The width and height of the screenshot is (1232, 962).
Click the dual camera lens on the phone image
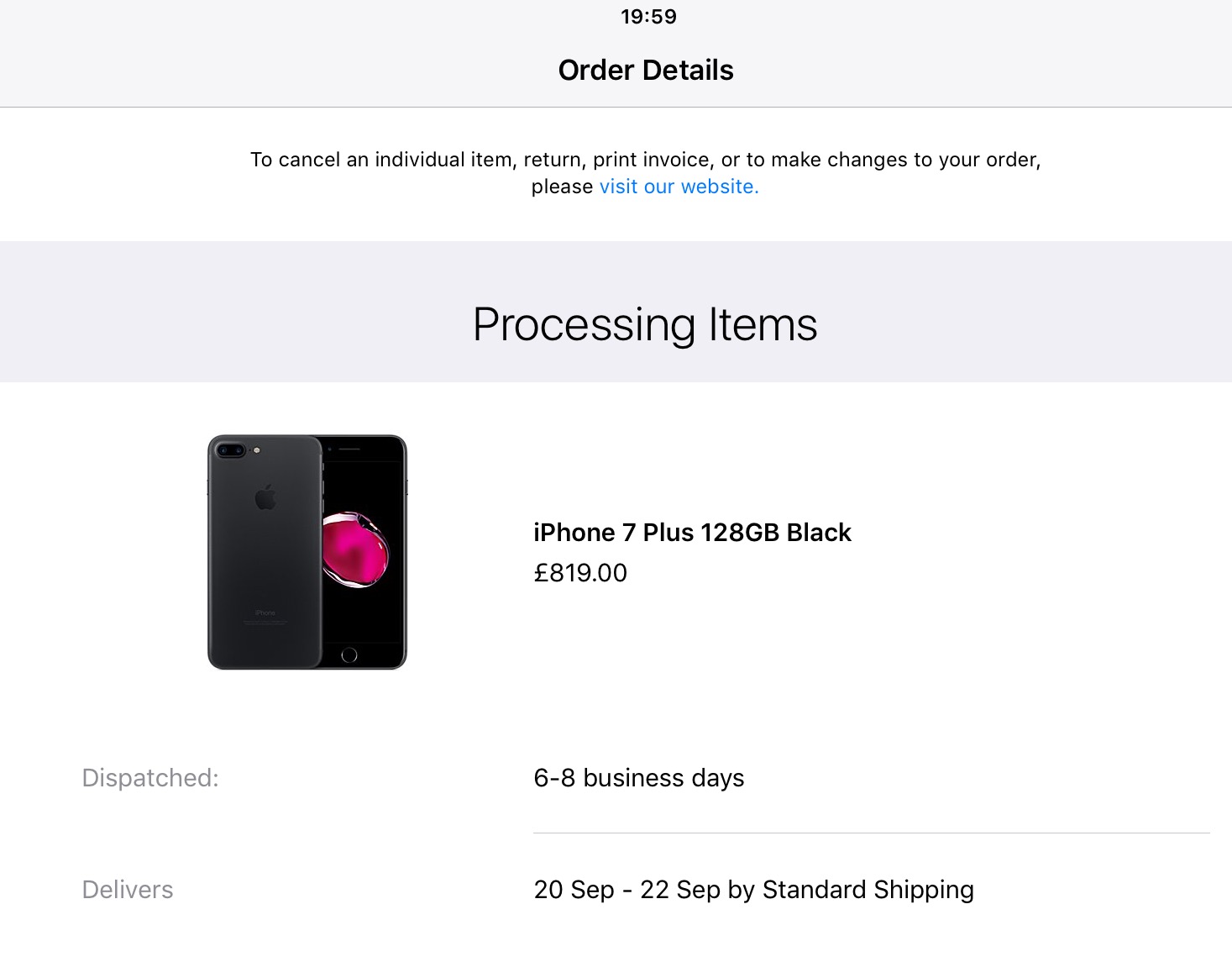(x=231, y=450)
